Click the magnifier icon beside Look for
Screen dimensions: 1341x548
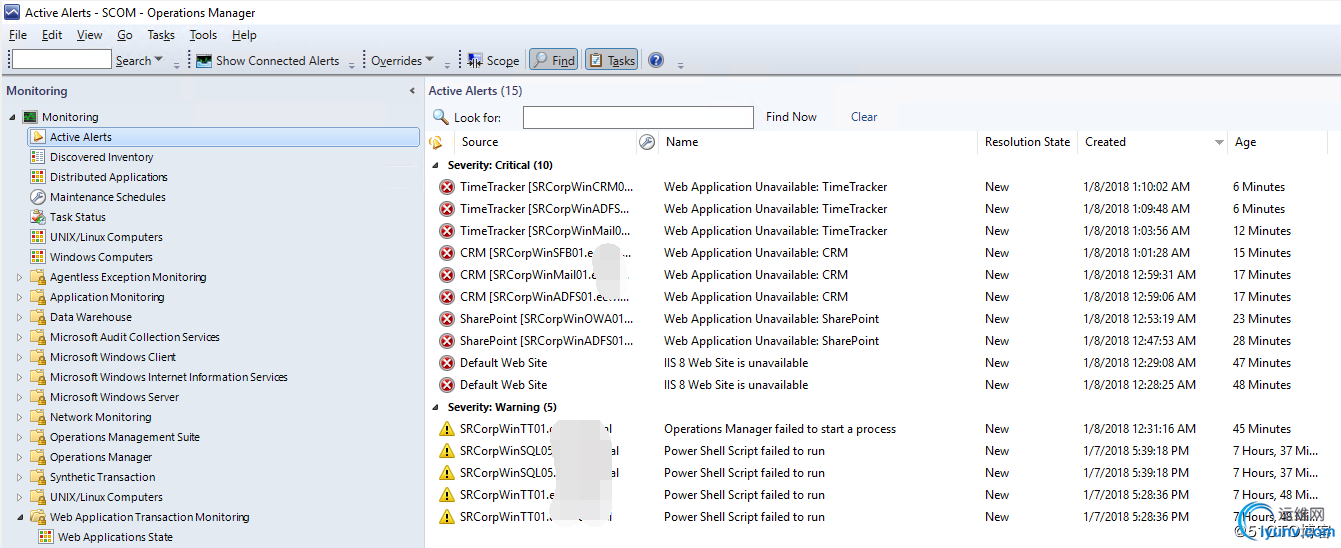point(440,117)
